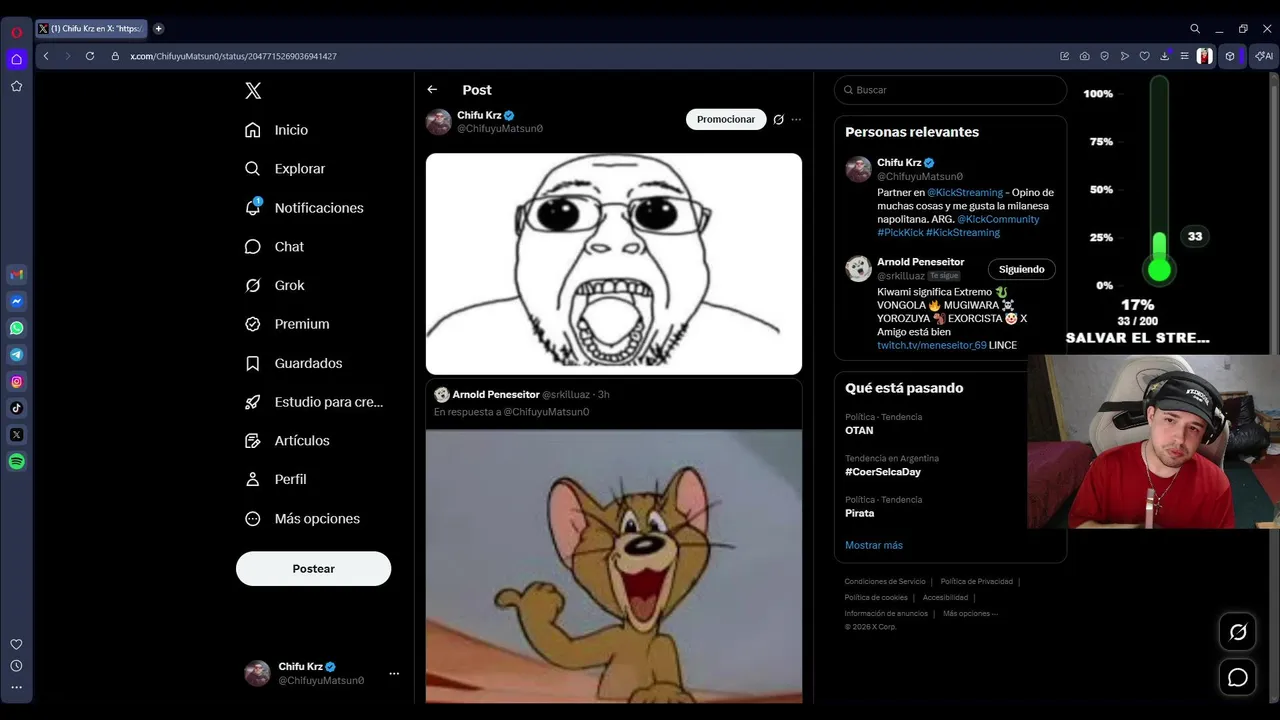This screenshot has width=1280, height=720.
Task: Open Grok in X navigation
Action: pyautogui.click(x=275, y=286)
